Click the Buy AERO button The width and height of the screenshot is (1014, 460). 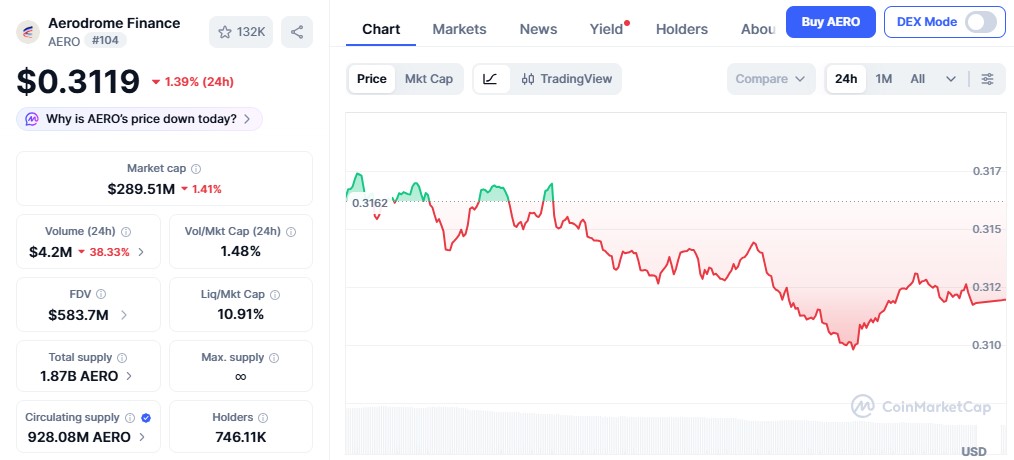[x=830, y=22]
